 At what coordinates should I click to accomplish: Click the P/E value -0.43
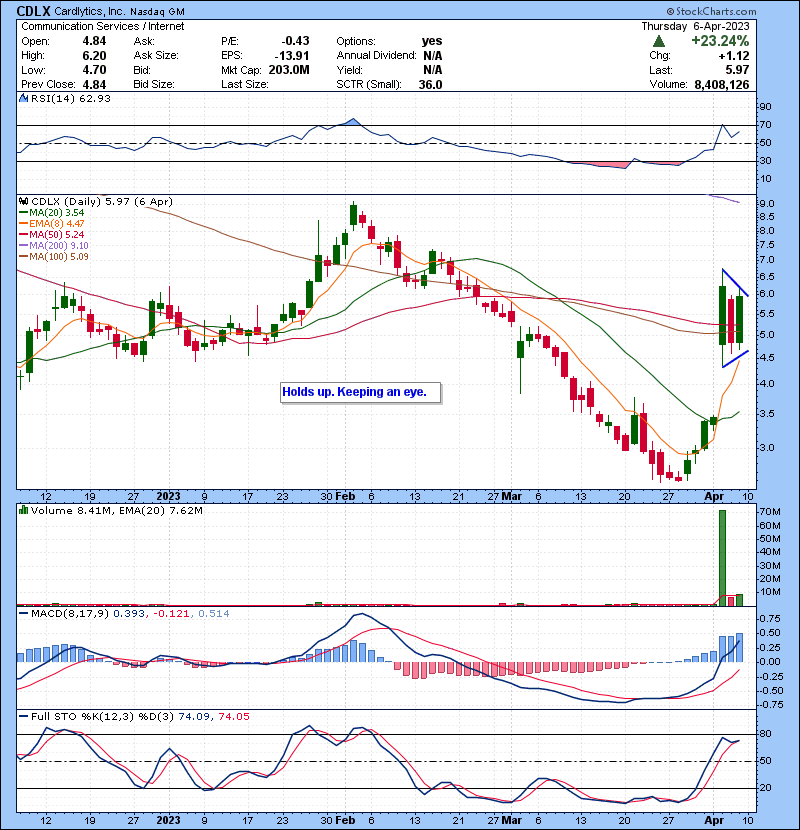(295, 41)
